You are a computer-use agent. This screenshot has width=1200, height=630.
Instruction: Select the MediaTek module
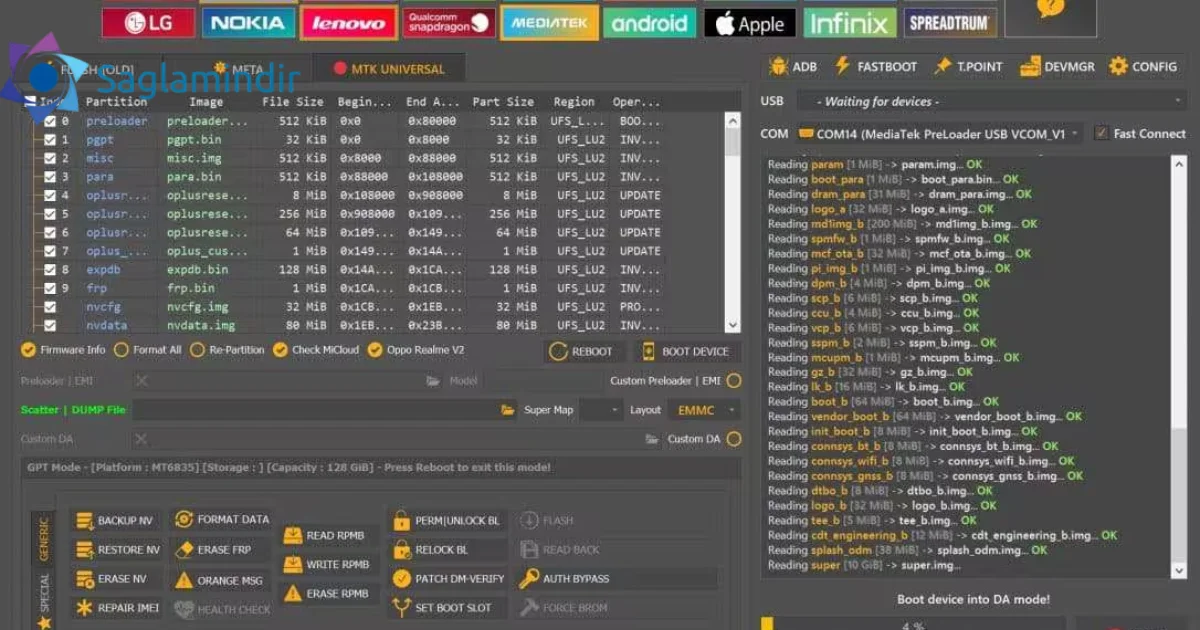550,22
